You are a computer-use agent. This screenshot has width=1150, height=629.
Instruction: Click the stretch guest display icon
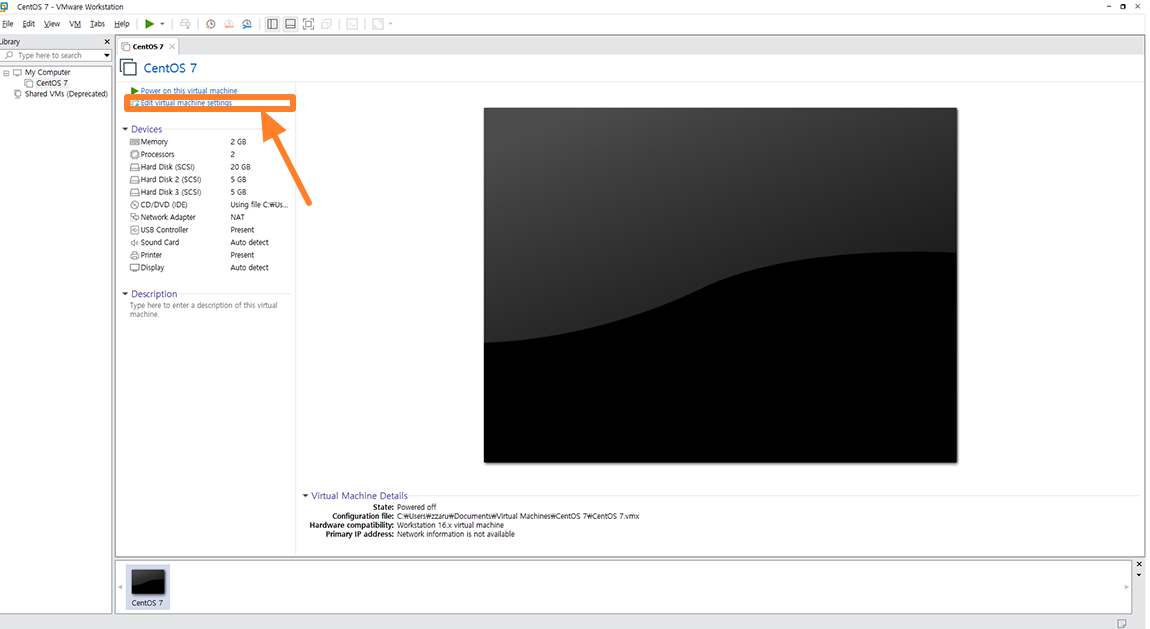(378, 24)
